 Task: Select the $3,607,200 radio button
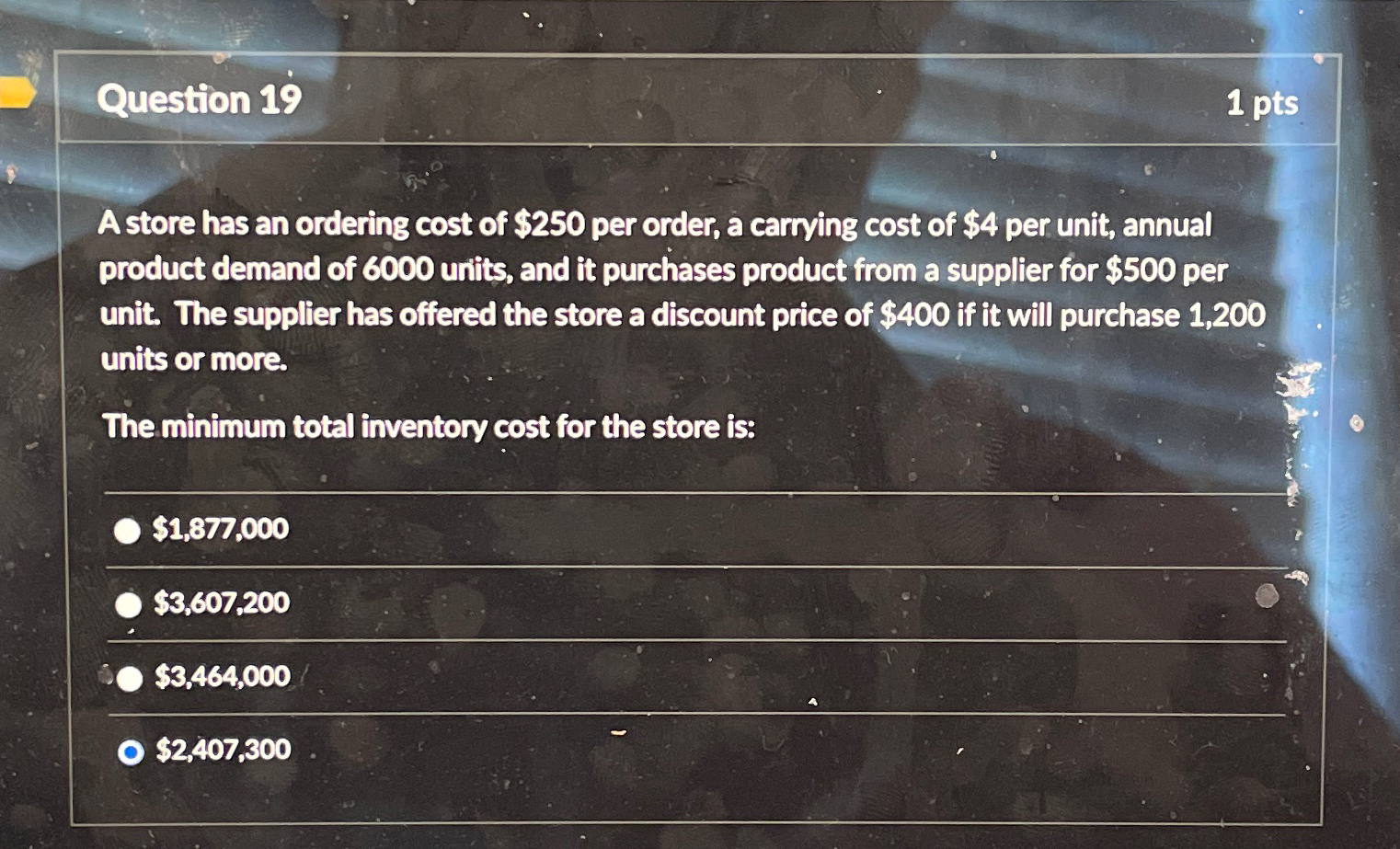pyautogui.click(x=128, y=604)
